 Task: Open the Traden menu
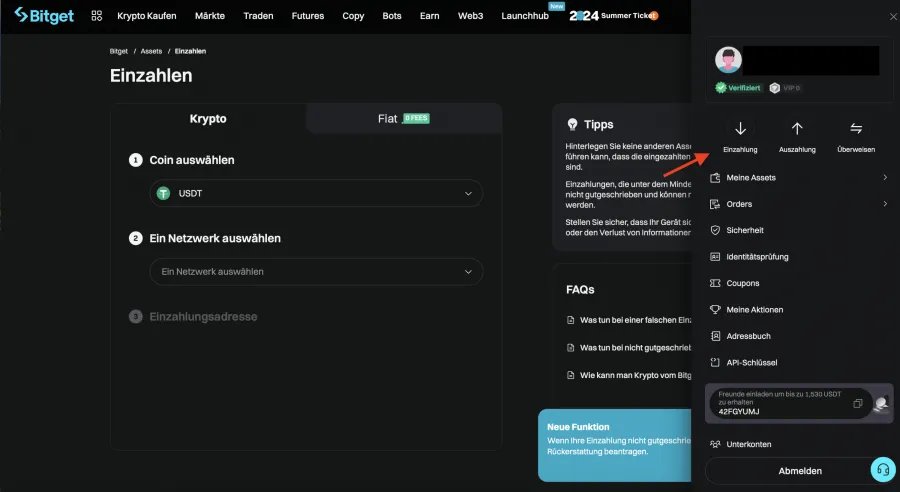[x=258, y=16]
